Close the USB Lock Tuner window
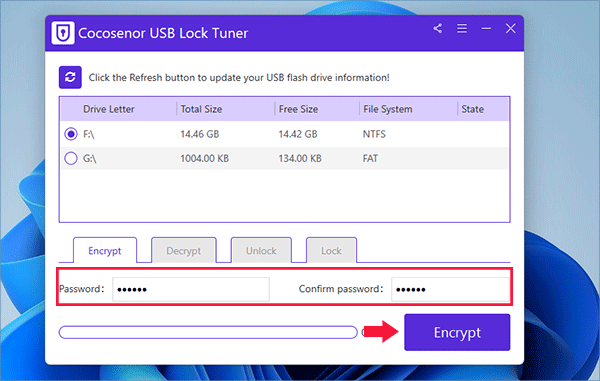The height and width of the screenshot is (381, 600). (510, 28)
